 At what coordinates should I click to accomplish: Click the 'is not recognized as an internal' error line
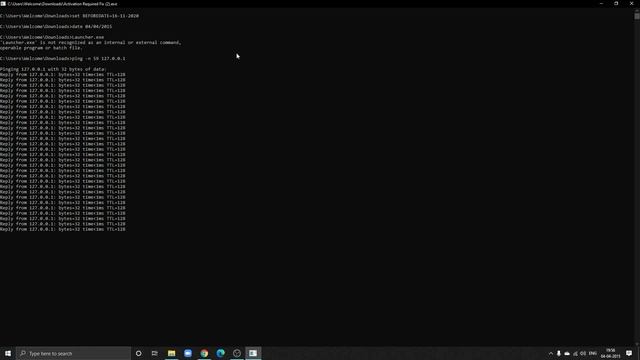tap(91, 42)
